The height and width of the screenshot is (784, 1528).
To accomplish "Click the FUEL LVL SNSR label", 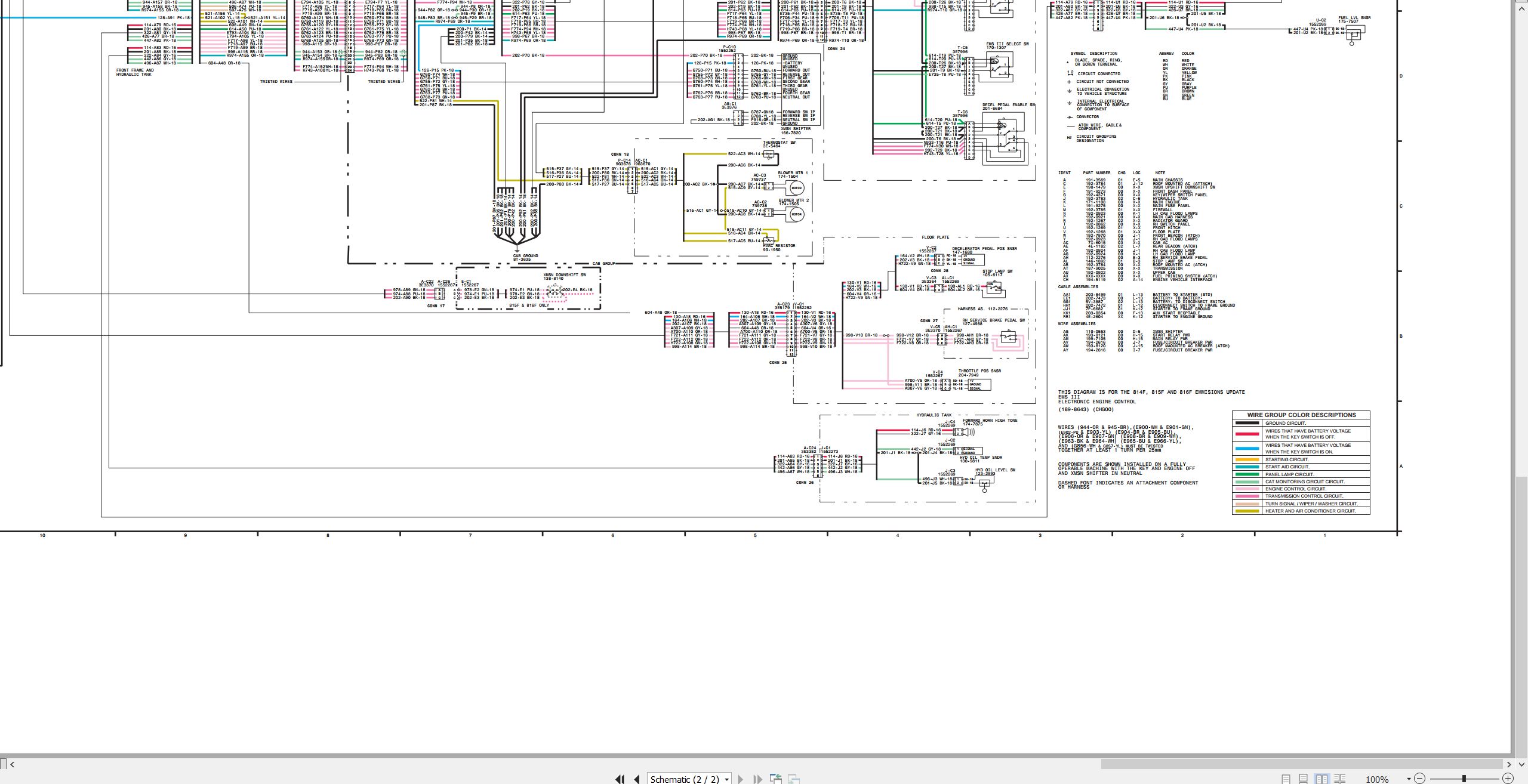I will (x=1354, y=18).
